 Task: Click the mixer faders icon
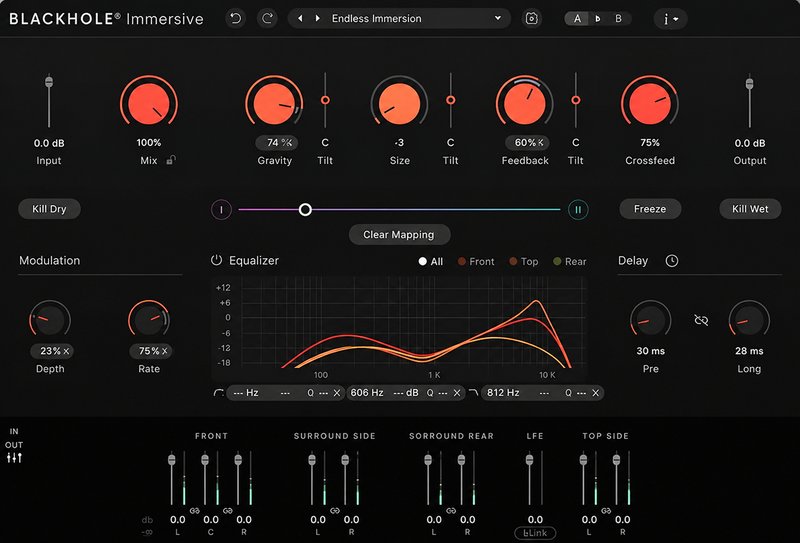(x=14, y=458)
